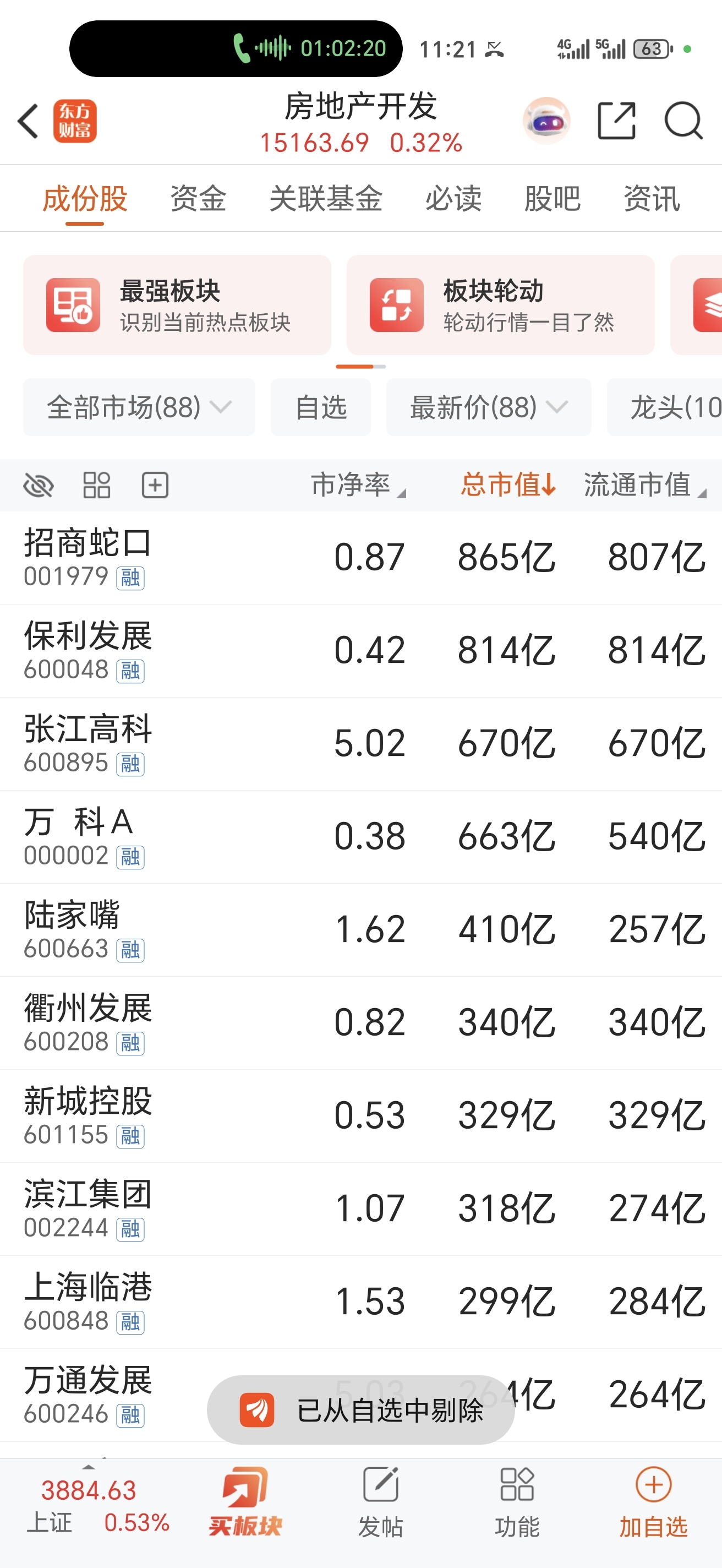Viewport: 722px width, 1568px height.
Task: Tap the card carousel page indicator
Action: coord(360,367)
